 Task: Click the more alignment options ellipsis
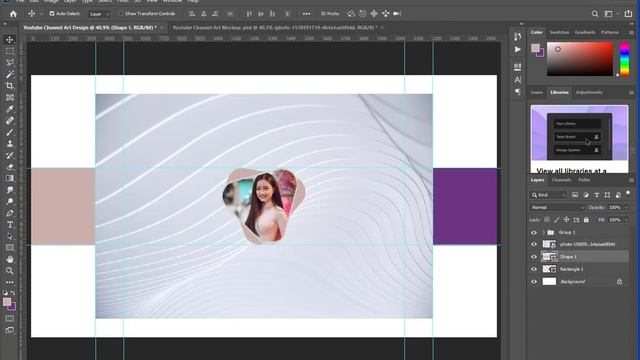(306, 14)
